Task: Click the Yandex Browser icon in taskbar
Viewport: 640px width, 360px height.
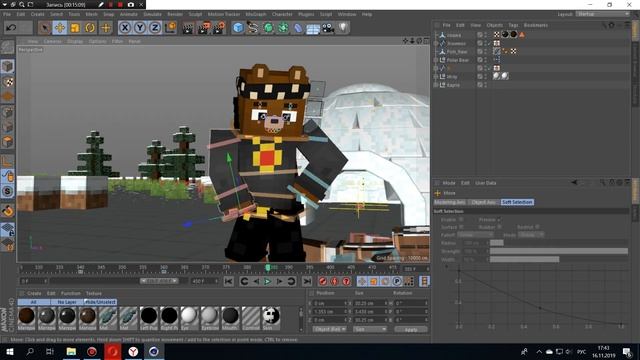Action: coord(133,351)
